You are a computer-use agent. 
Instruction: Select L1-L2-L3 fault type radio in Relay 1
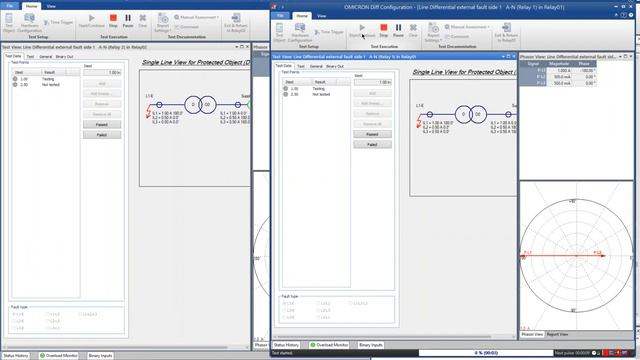(350, 304)
